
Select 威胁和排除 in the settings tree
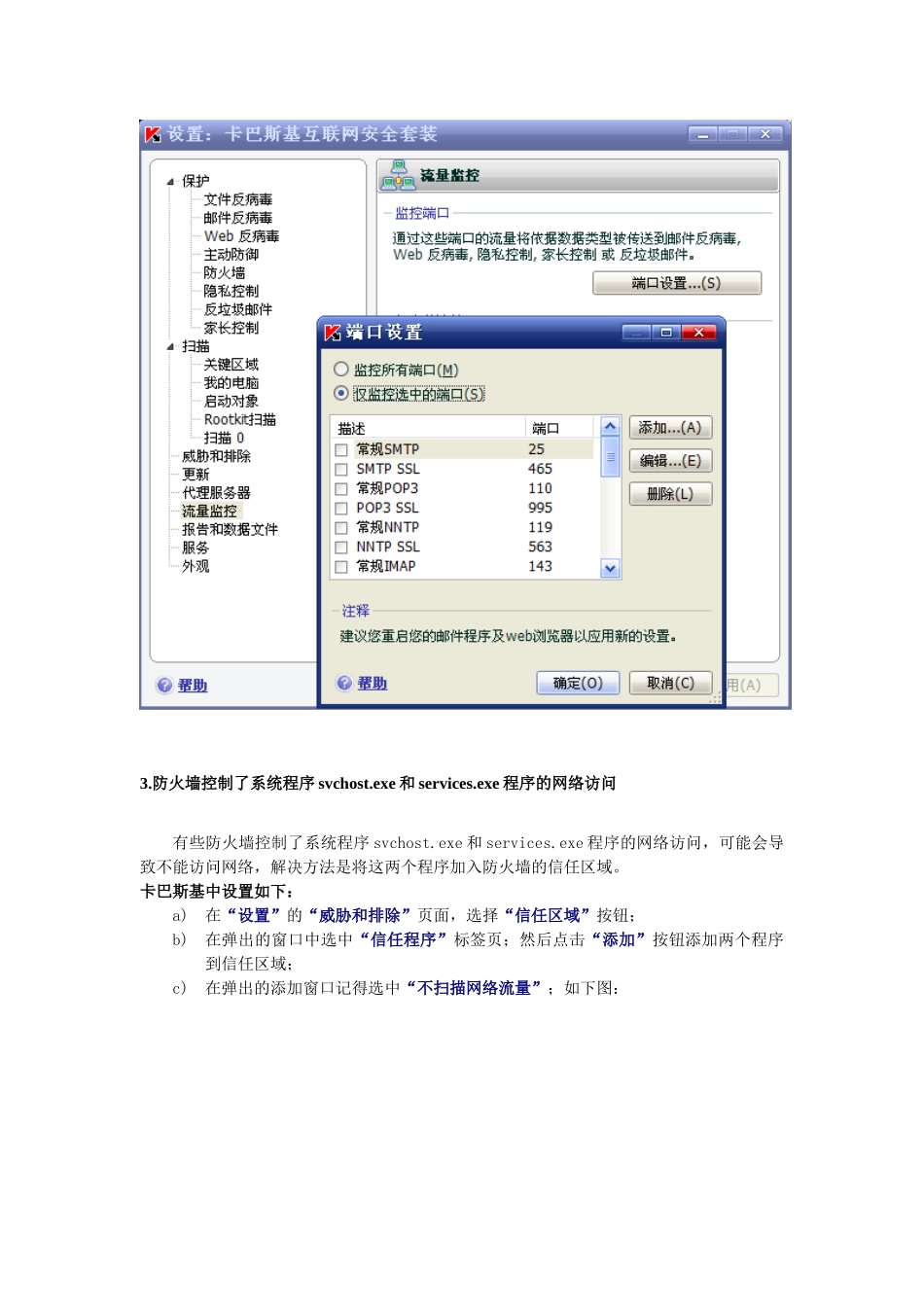[x=217, y=457]
